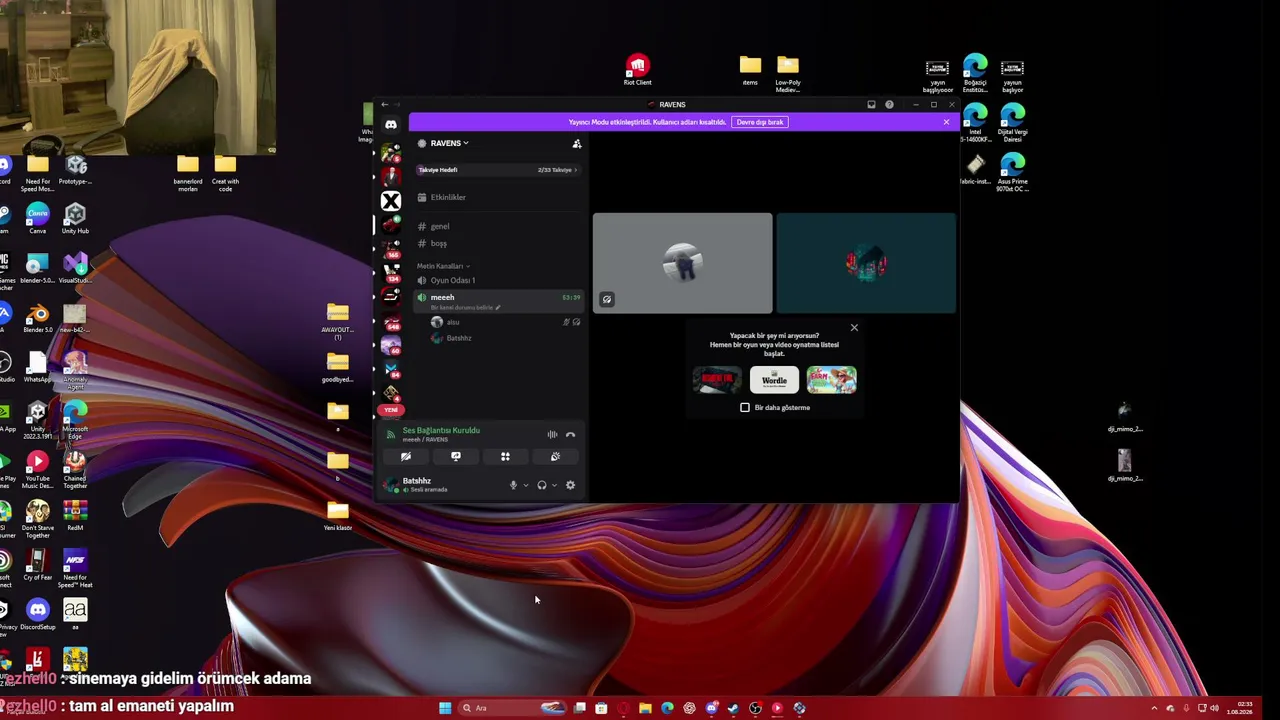Open Microsoft Edge desktop shortcut
Image resolution: width=1280 pixels, height=720 pixels.
click(x=75, y=419)
